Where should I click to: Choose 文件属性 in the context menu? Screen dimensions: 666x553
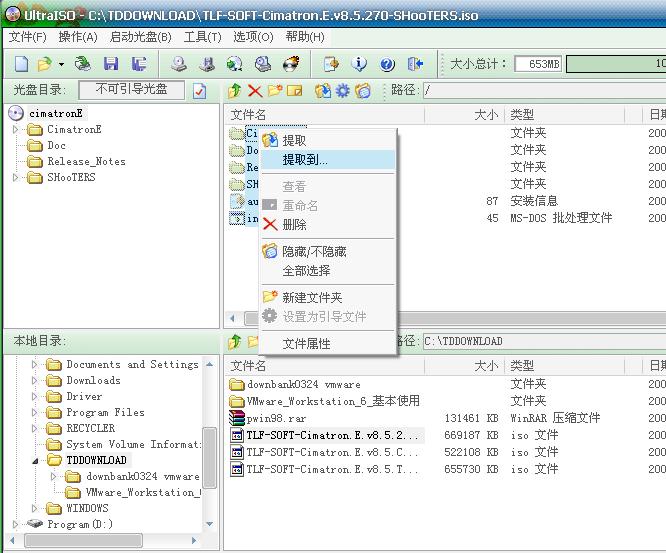328,344
